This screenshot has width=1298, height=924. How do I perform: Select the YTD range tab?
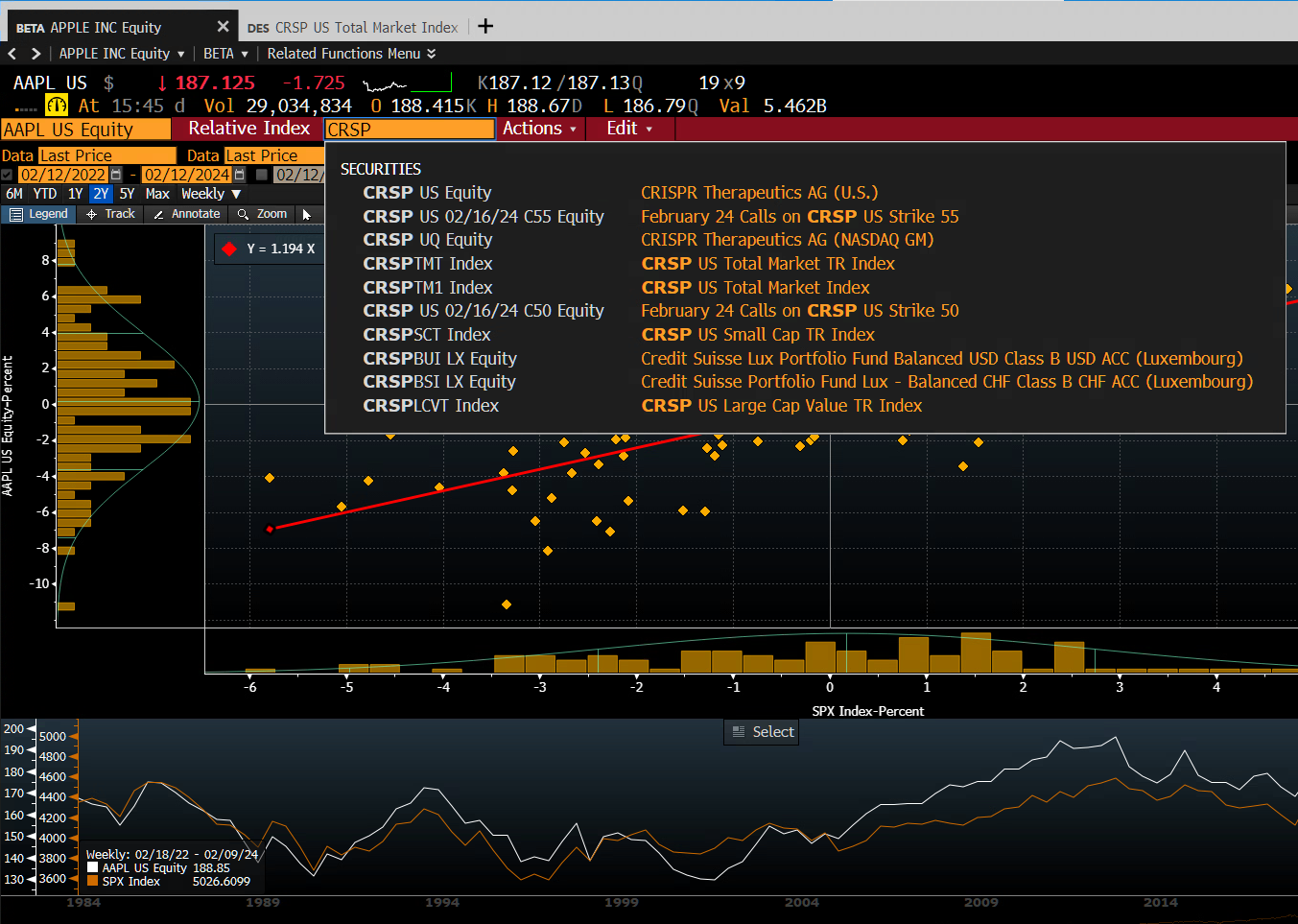click(x=45, y=194)
